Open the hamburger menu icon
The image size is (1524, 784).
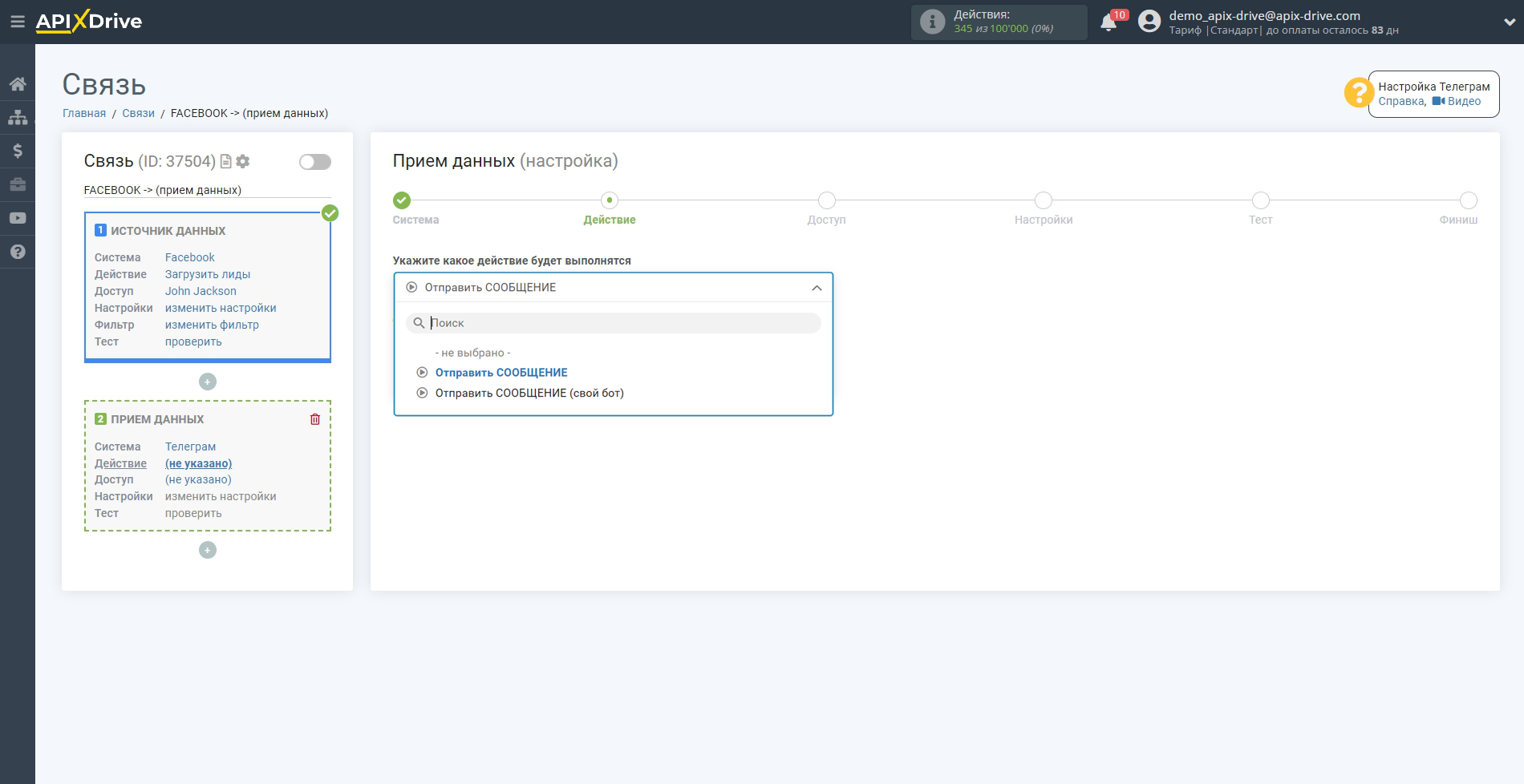18,22
